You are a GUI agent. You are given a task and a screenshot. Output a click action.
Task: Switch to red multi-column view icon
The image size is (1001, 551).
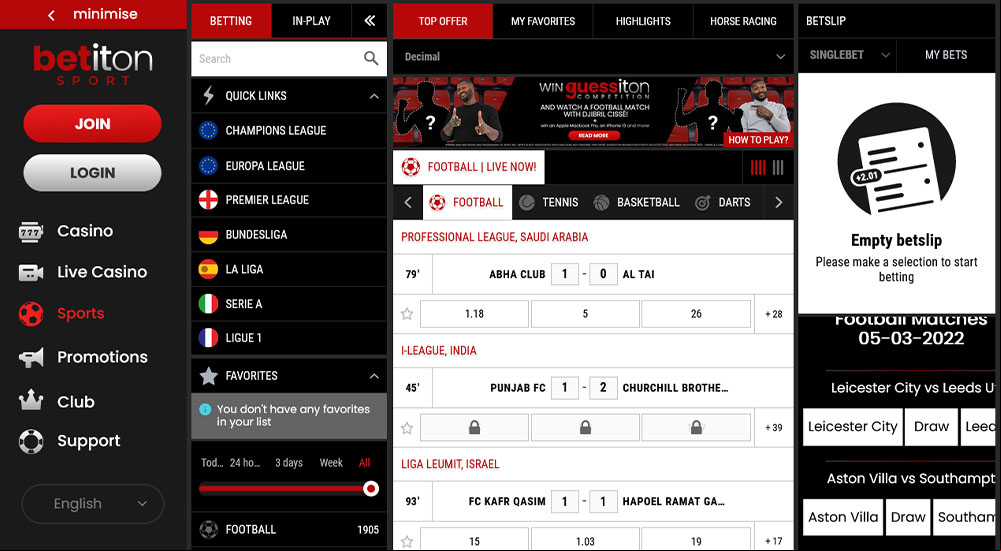click(758, 168)
